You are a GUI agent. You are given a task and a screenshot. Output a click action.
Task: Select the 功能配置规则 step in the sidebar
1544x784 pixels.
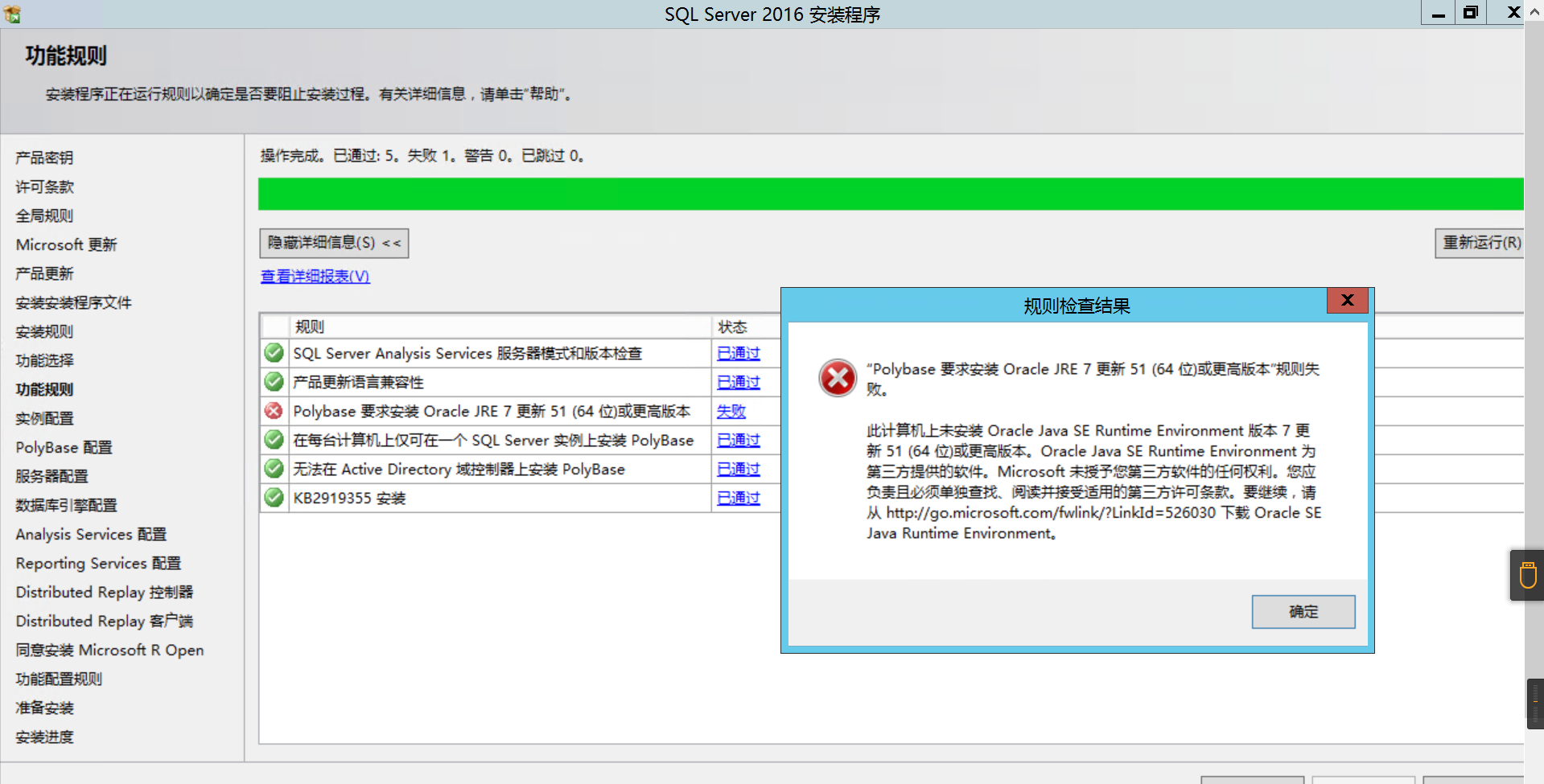tap(59, 679)
